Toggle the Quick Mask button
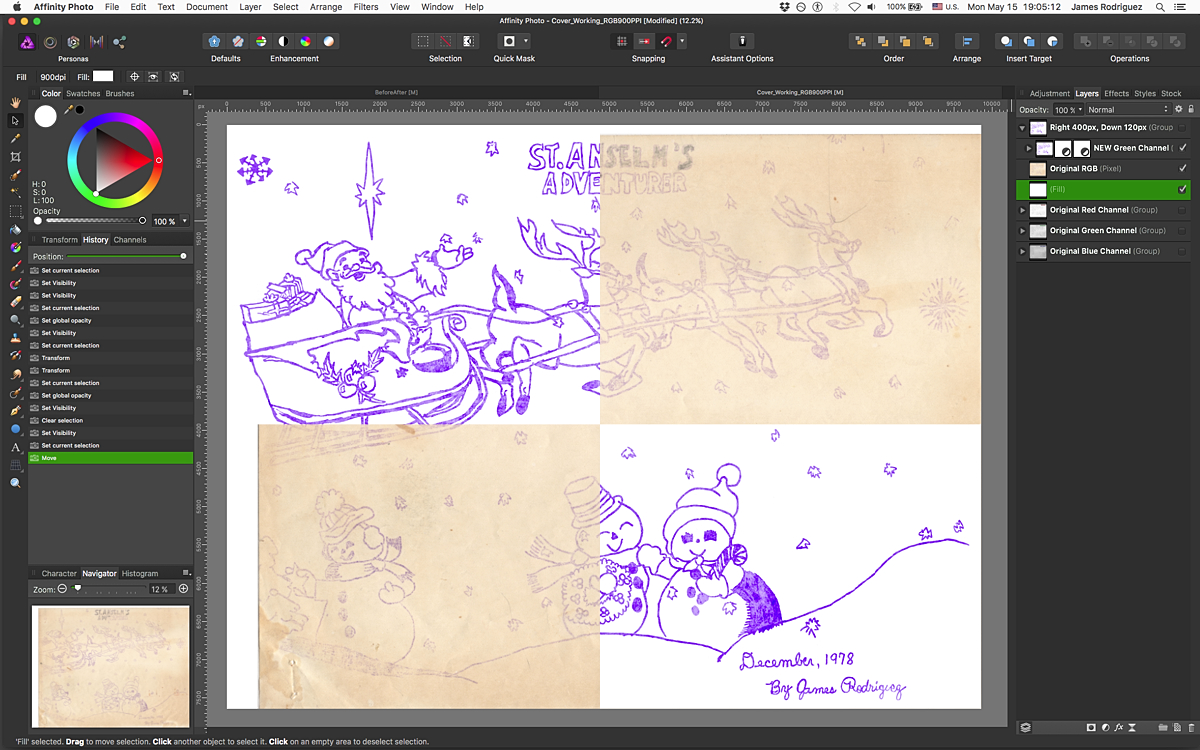The width and height of the screenshot is (1200, 750). [509, 41]
